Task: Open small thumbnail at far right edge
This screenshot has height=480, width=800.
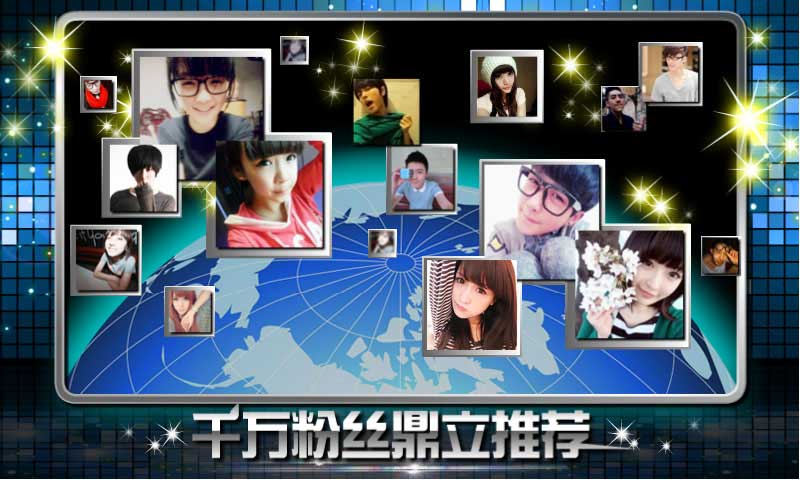Action: (x=720, y=256)
